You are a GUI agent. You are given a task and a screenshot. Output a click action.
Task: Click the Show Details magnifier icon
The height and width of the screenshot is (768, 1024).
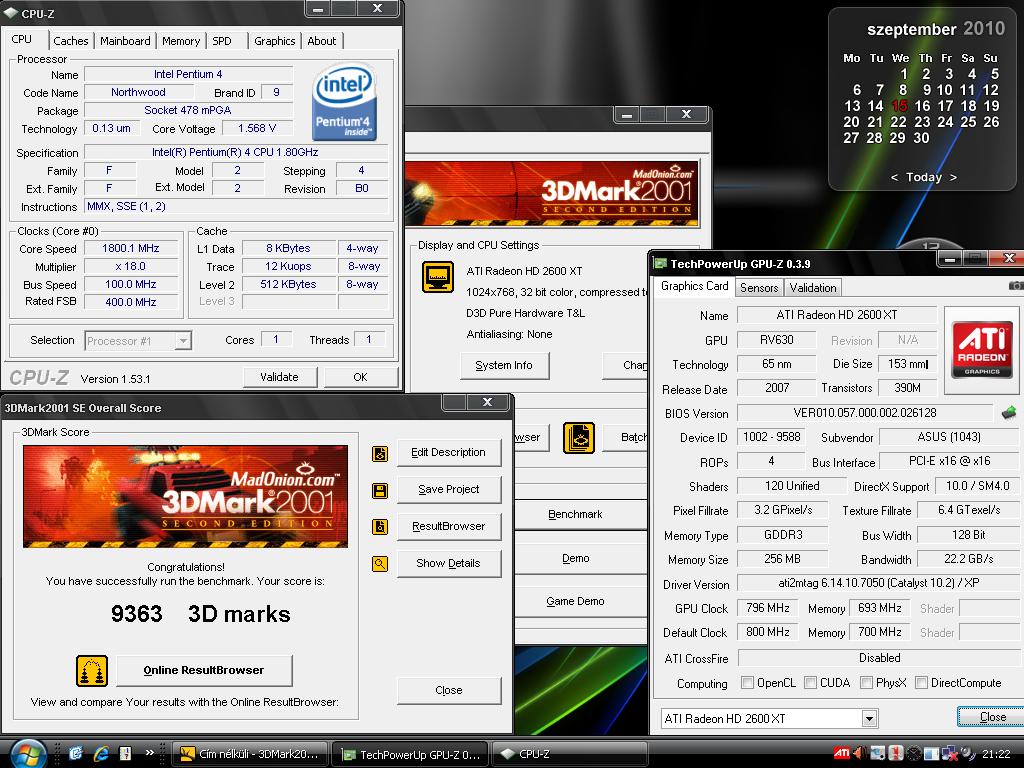pyautogui.click(x=380, y=564)
